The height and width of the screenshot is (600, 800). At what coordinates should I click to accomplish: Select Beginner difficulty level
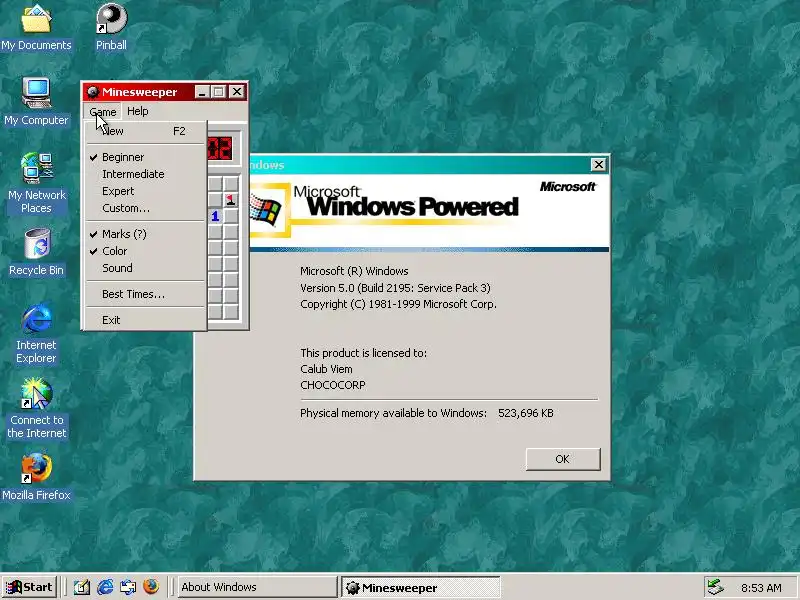145,157
